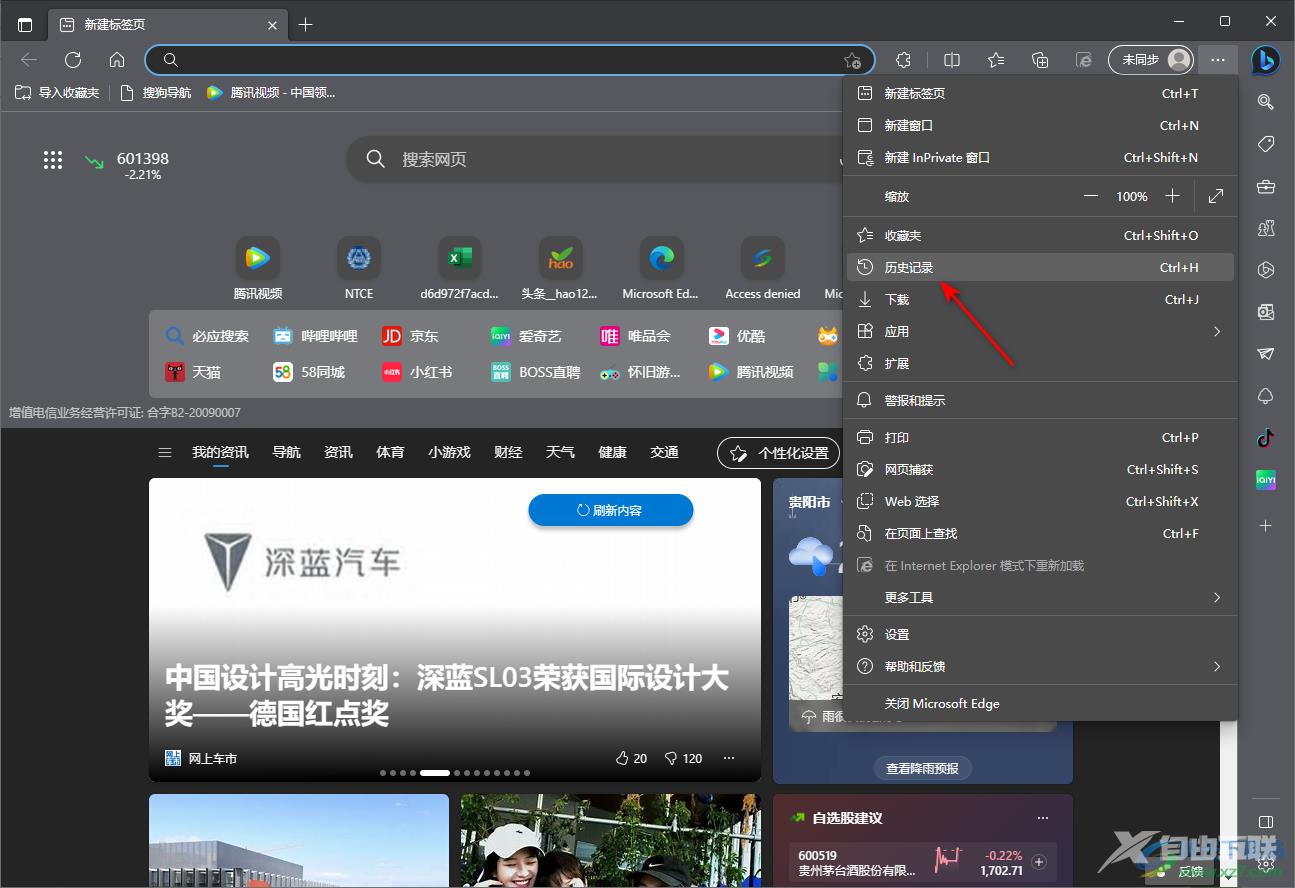Choose 打印 from the menu
Screen dimensions: 1295x888
tap(1041, 437)
